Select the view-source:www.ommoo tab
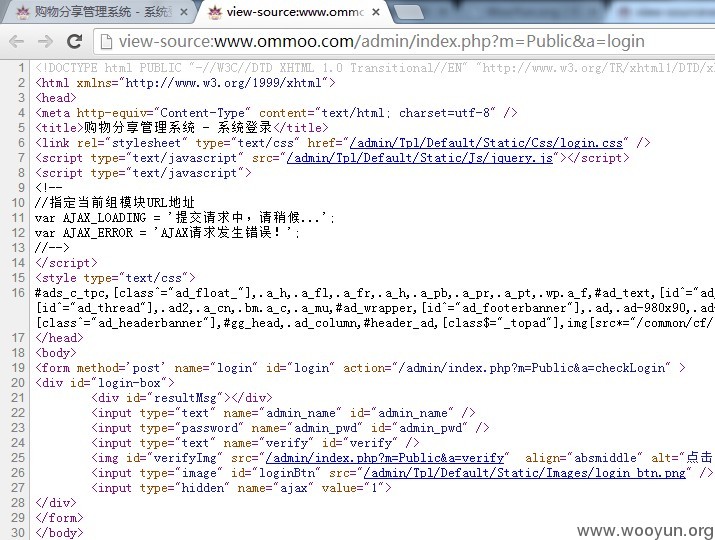Viewport: 715px width, 540px height. [295, 12]
